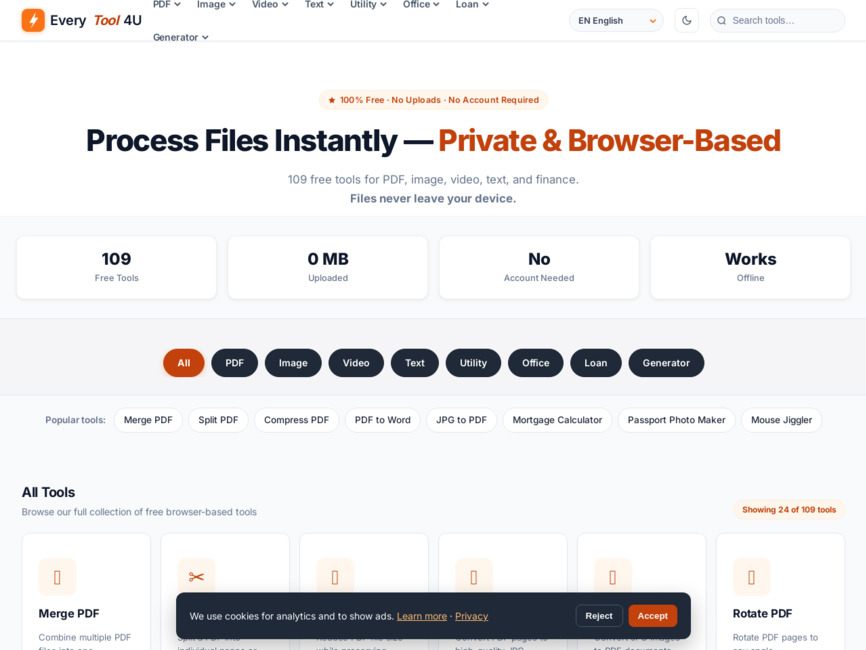This screenshot has height=650, width=866.
Task: Select the Video category filter pill
Action: coord(356,363)
